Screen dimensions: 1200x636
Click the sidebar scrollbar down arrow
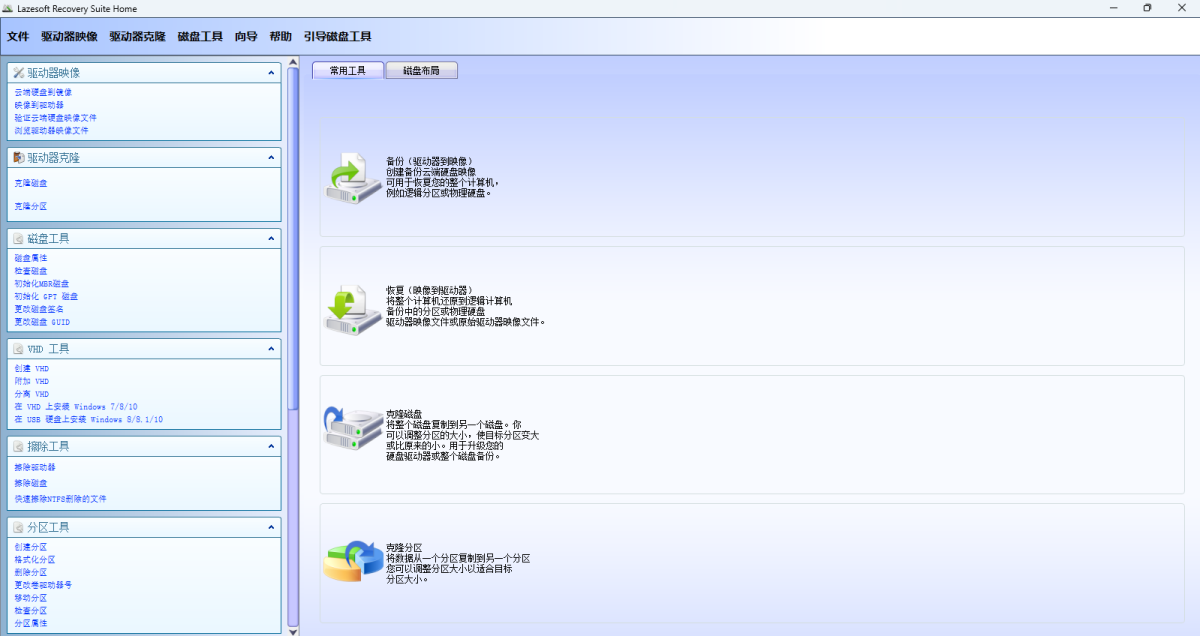point(293,630)
